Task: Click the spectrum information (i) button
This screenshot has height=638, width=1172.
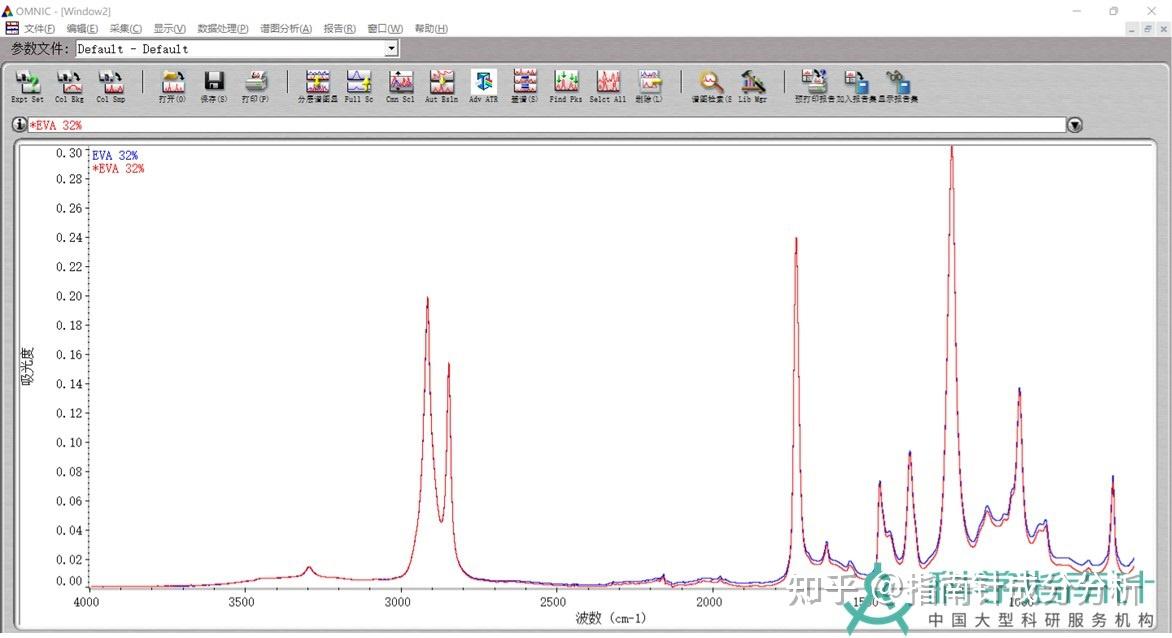Action: [x=19, y=125]
